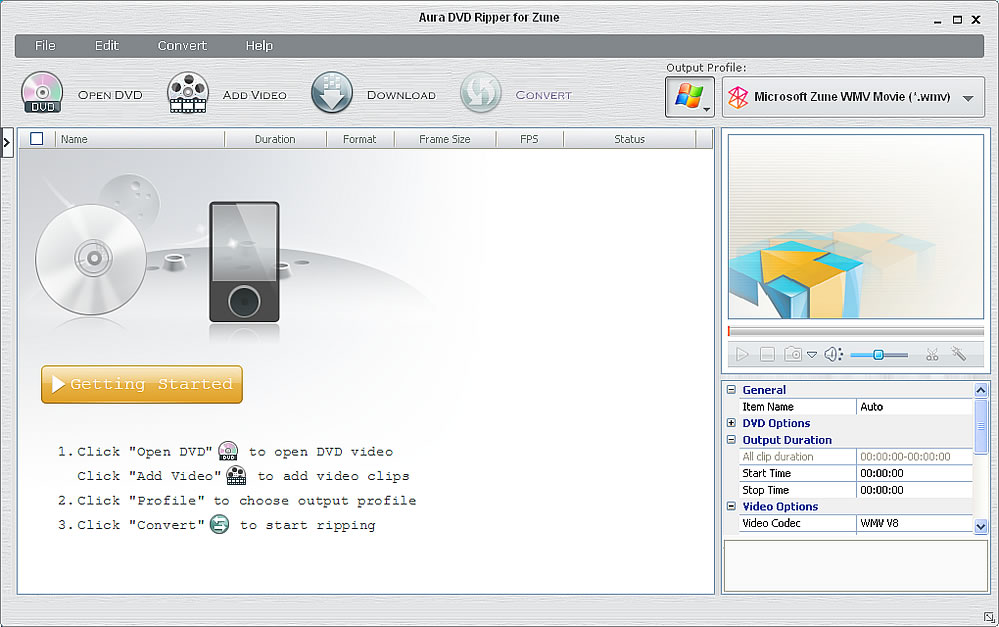Click the small DVD icon in step 1
This screenshot has height=627, width=999.
point(228,450)
